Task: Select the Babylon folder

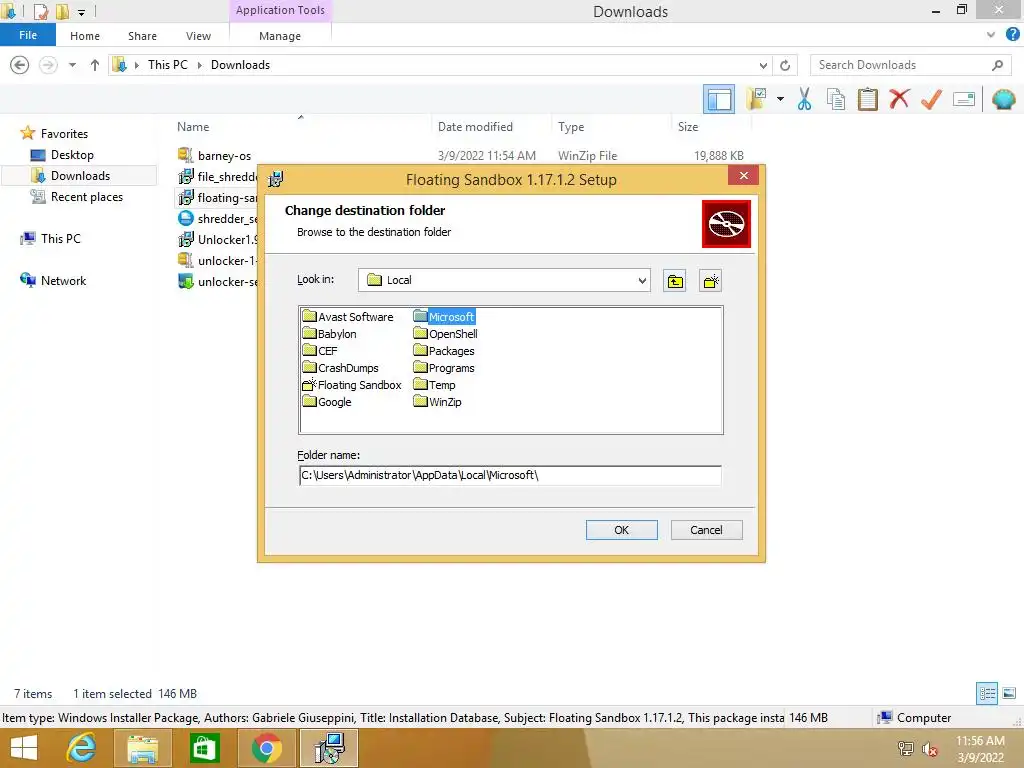Action: pyautogui.click(x=330, y=334)
